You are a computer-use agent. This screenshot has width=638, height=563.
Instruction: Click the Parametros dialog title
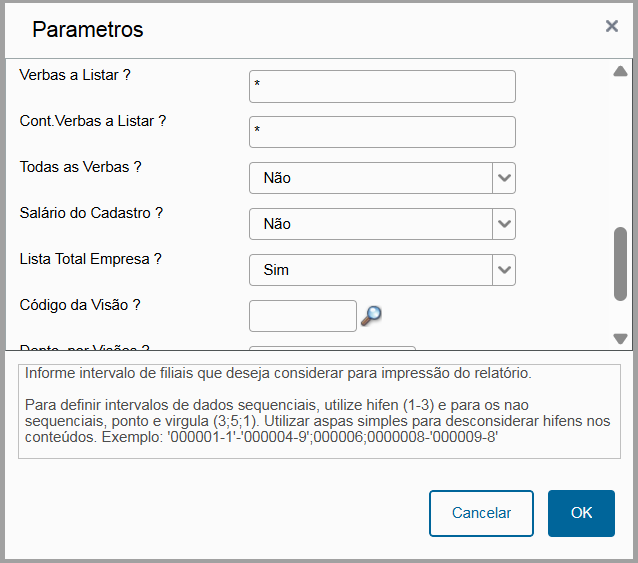point(87,29)
